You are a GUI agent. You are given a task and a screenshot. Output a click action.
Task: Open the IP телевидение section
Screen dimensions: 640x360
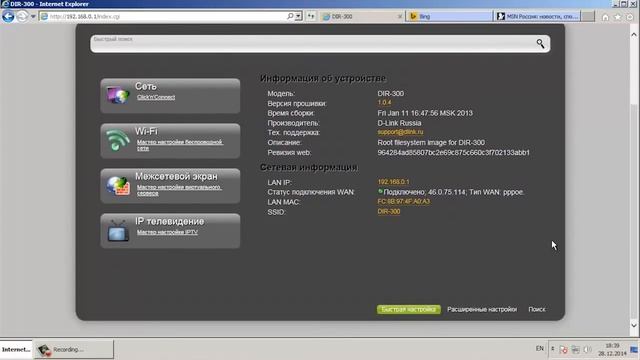pos(170,231)
